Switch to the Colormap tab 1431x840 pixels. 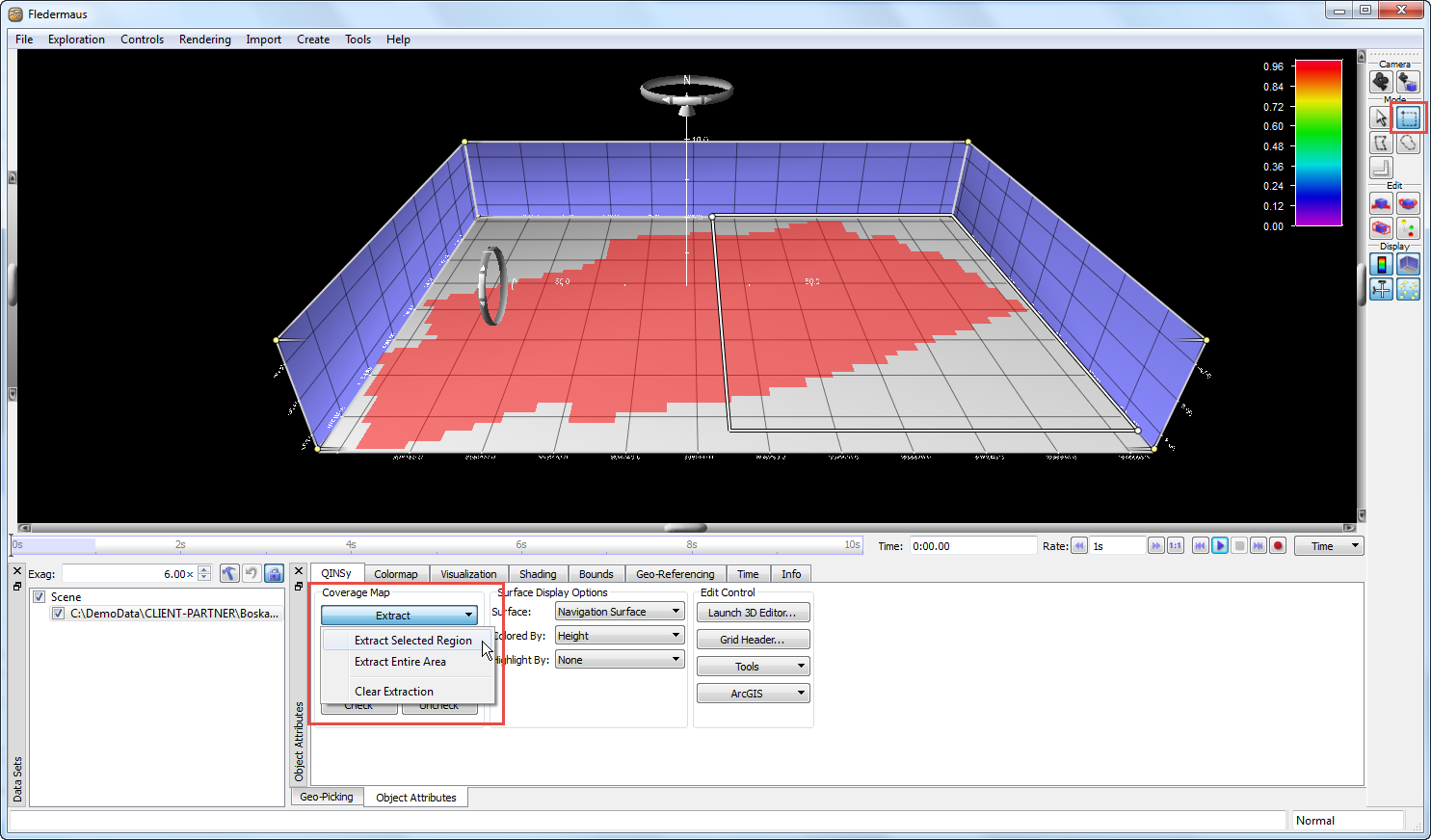point(395,574)
